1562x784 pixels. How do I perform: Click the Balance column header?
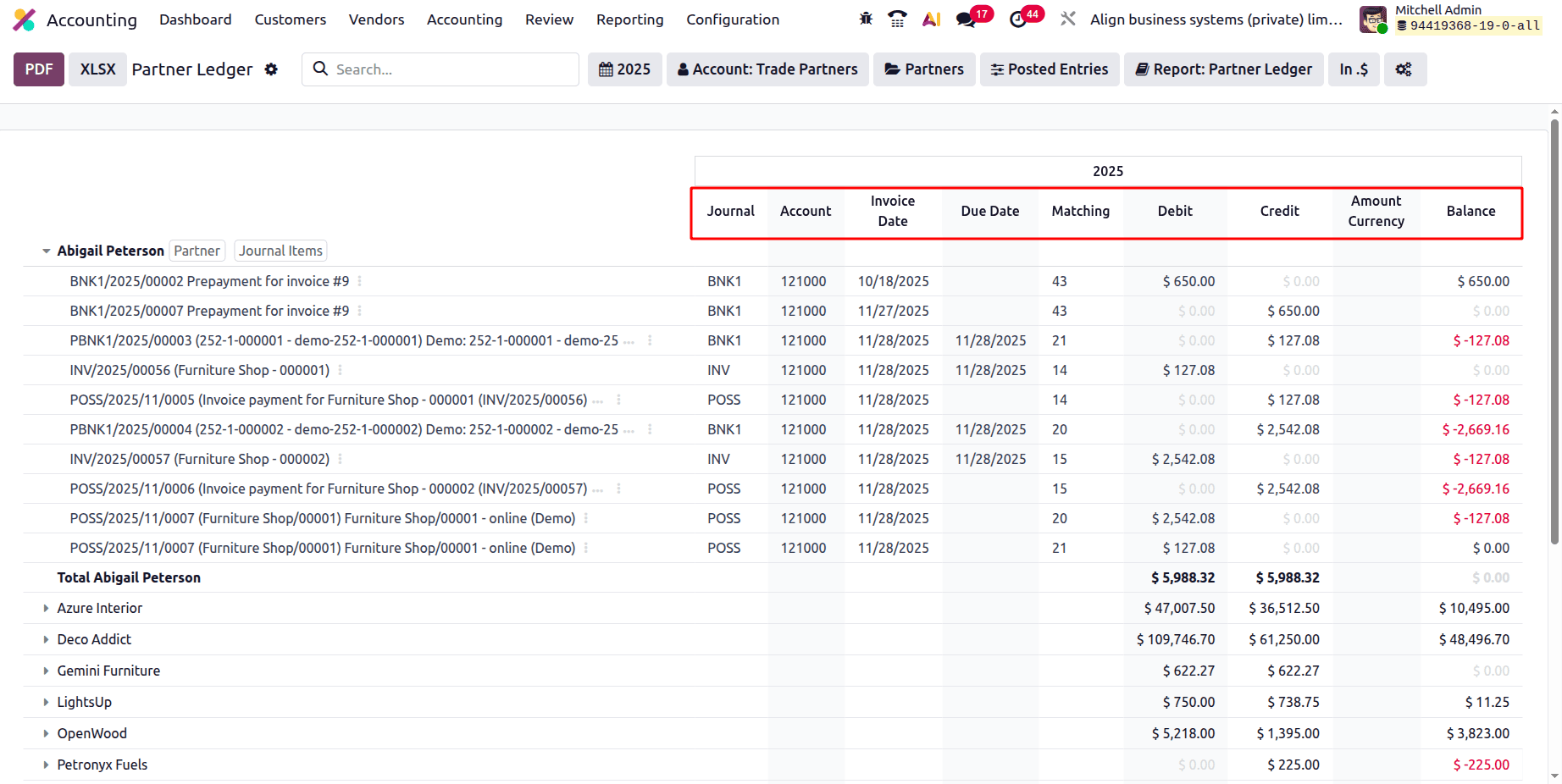(x=1471, y=211)
